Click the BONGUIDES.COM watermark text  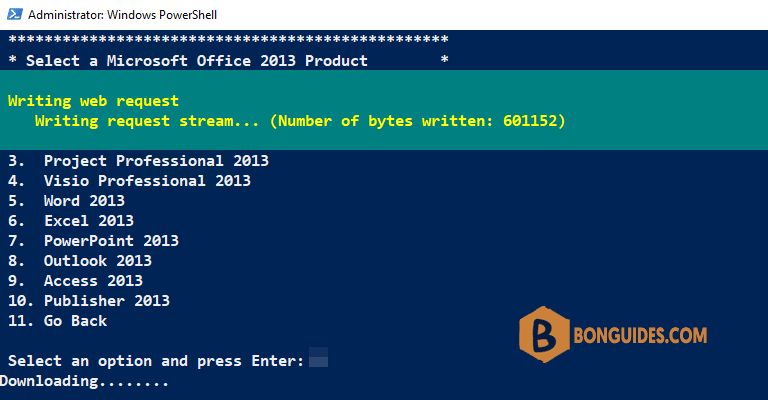[x=640, y=335]
